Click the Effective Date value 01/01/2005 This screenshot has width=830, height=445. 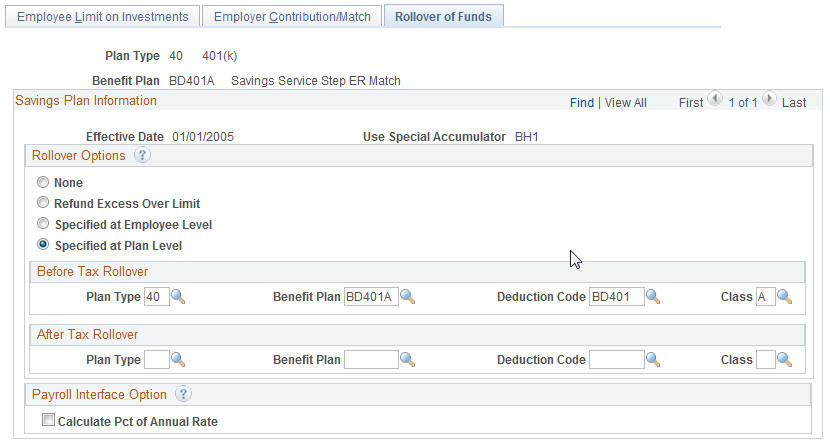pyautogui.click(x=203, y=137)
